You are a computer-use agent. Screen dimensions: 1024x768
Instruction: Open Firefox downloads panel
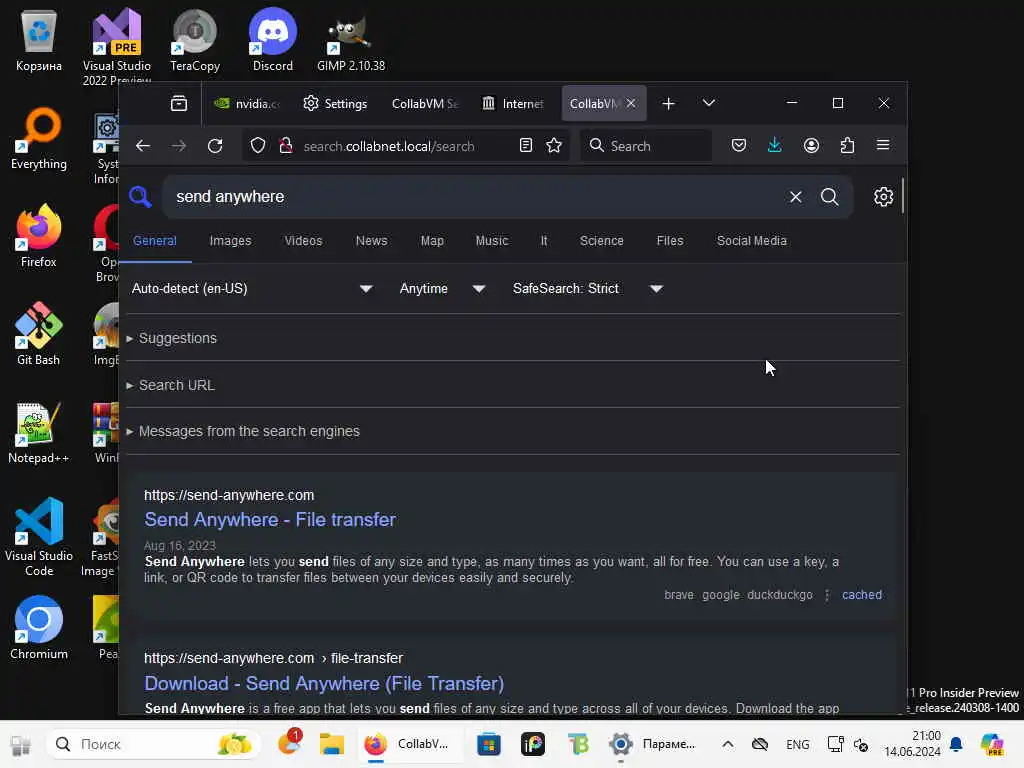pyautogui.click(x=775, y=146)
